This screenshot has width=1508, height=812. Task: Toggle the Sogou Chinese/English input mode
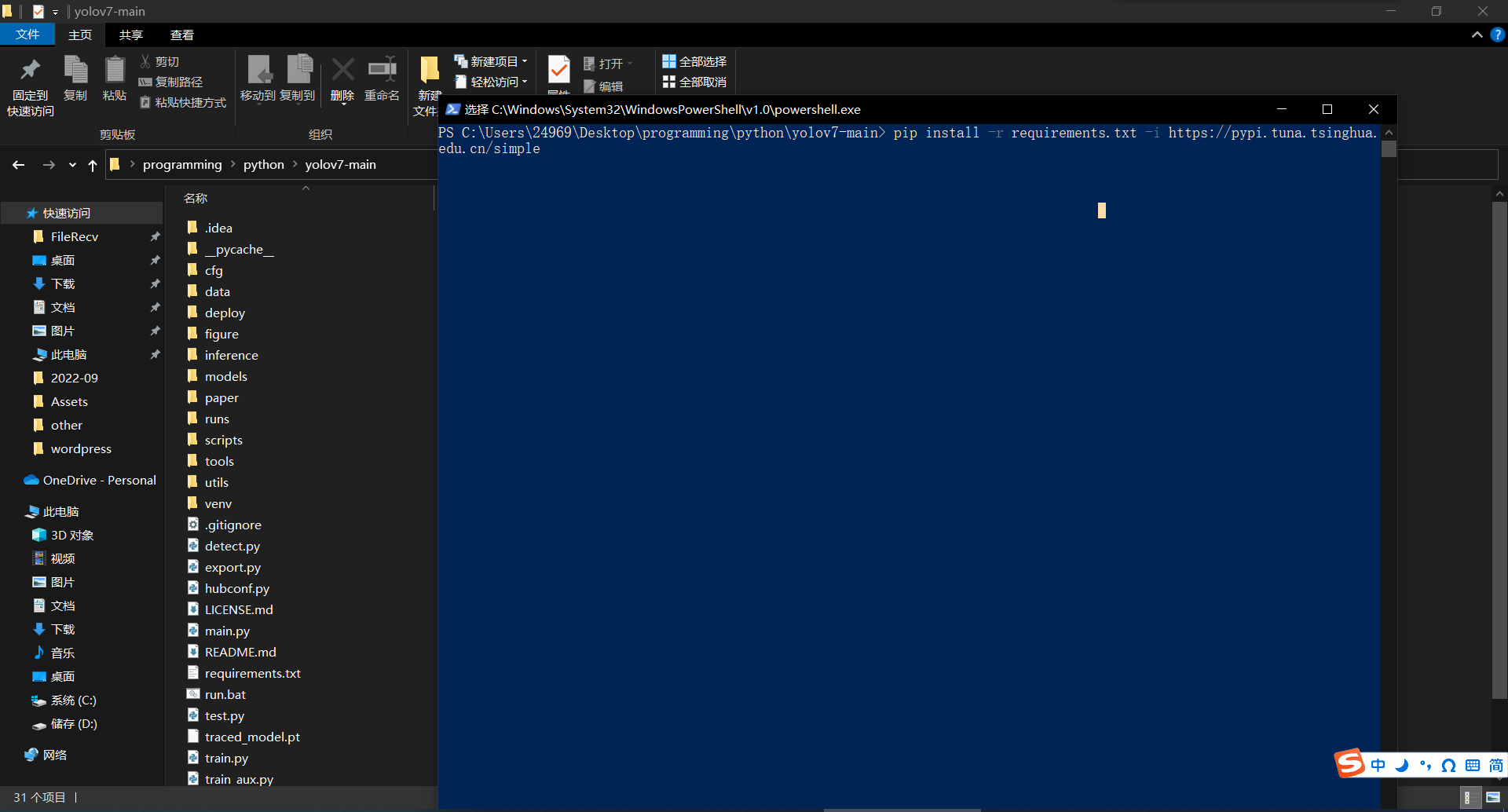[x=1378, y=765]
